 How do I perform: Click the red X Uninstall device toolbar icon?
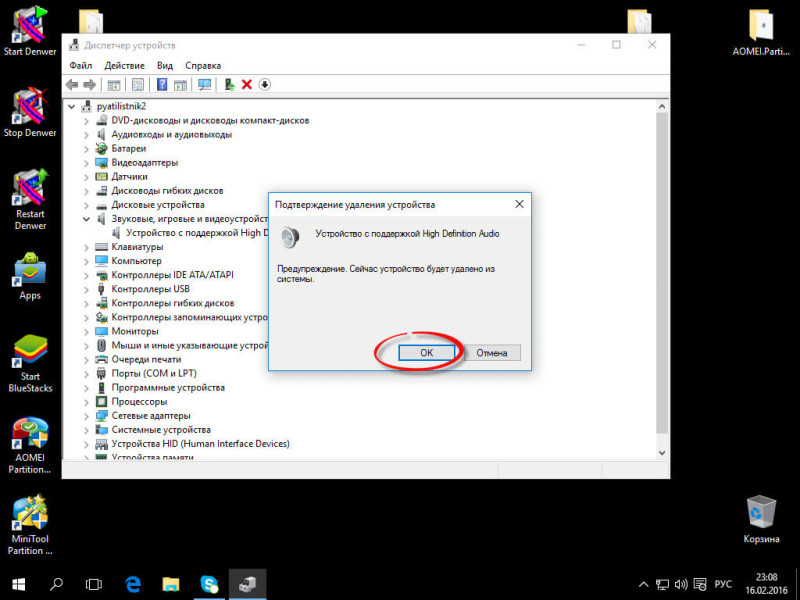pos(247,85)
